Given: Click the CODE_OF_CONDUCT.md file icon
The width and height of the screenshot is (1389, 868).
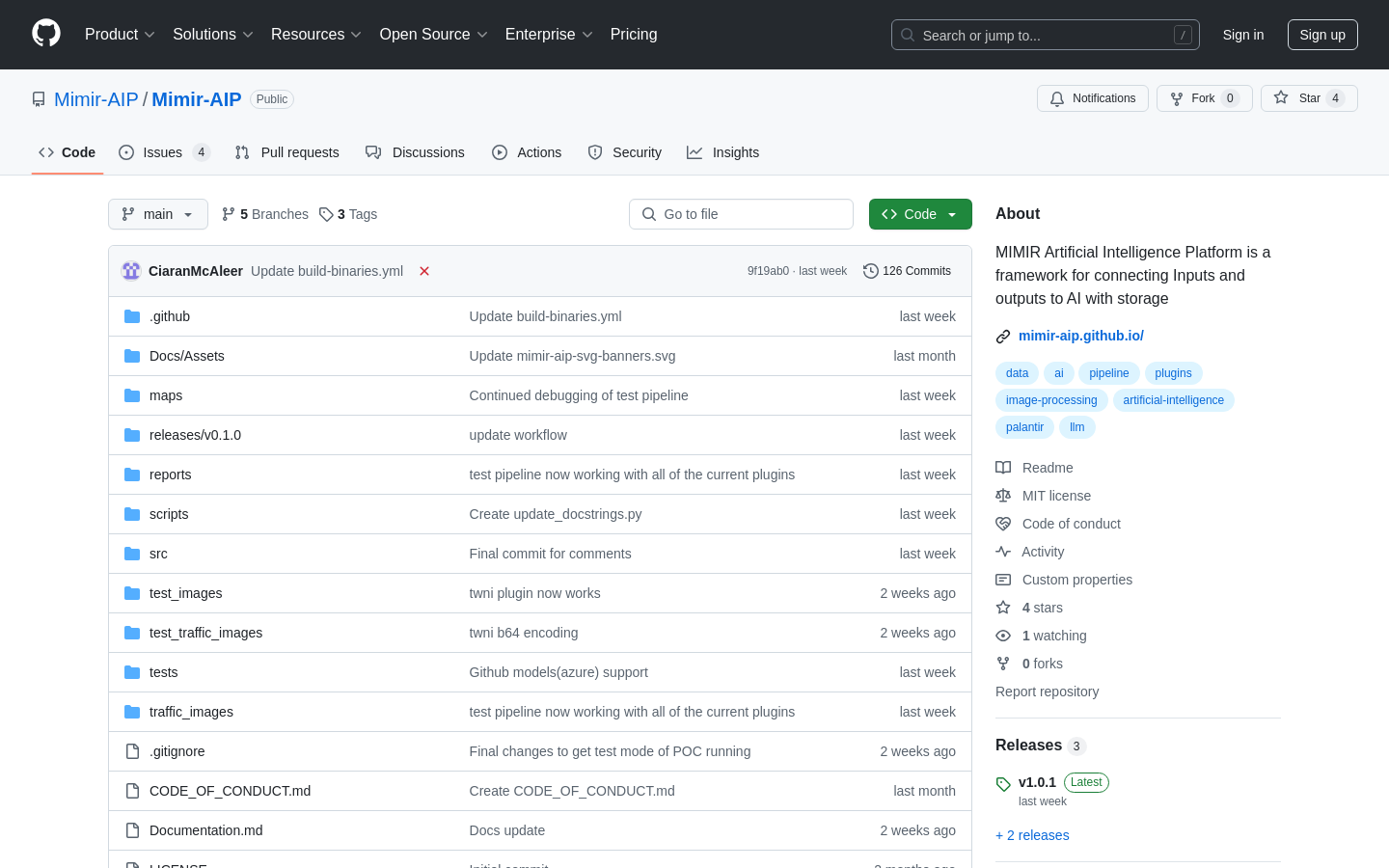Looking at the screenshot, I should (x=132, y=791).
